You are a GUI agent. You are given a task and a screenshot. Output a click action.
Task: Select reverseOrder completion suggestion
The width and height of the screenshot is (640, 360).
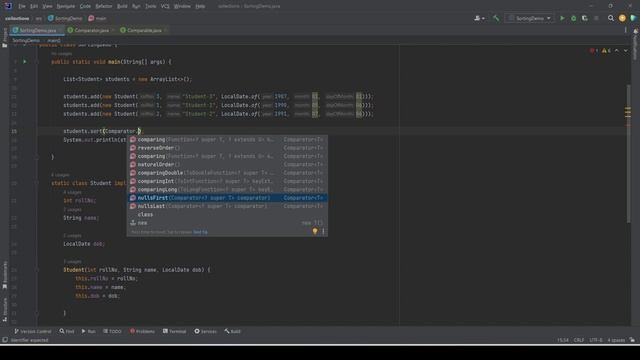(227, 148)
